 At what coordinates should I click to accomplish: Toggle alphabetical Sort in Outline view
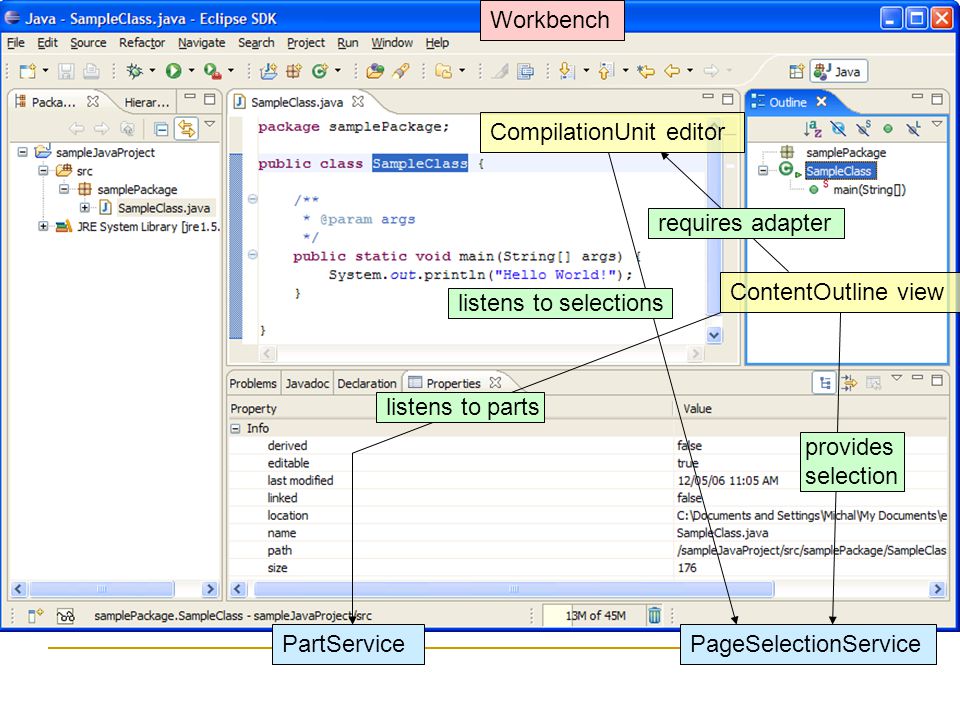click(x=812, y=128)
